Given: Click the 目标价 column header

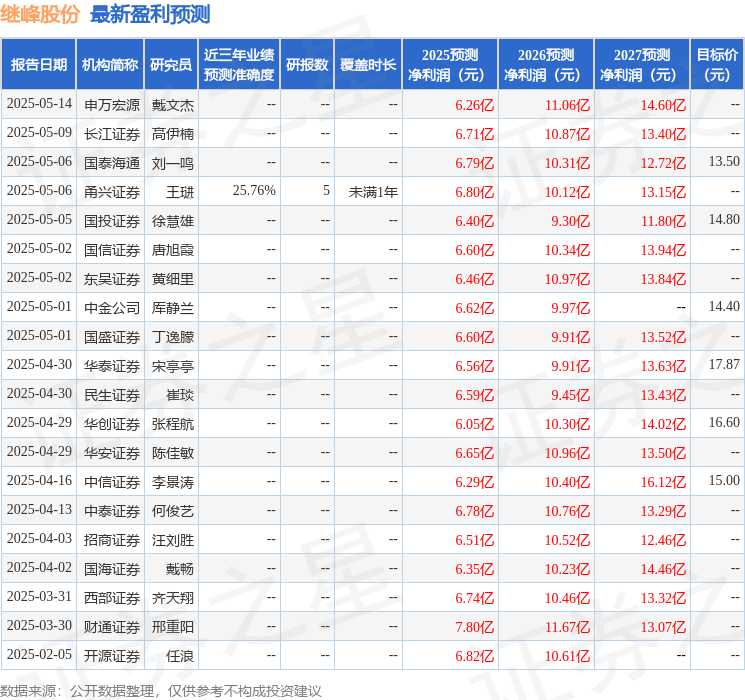Looking at the screenshot, I should click(x=717, y=65).
